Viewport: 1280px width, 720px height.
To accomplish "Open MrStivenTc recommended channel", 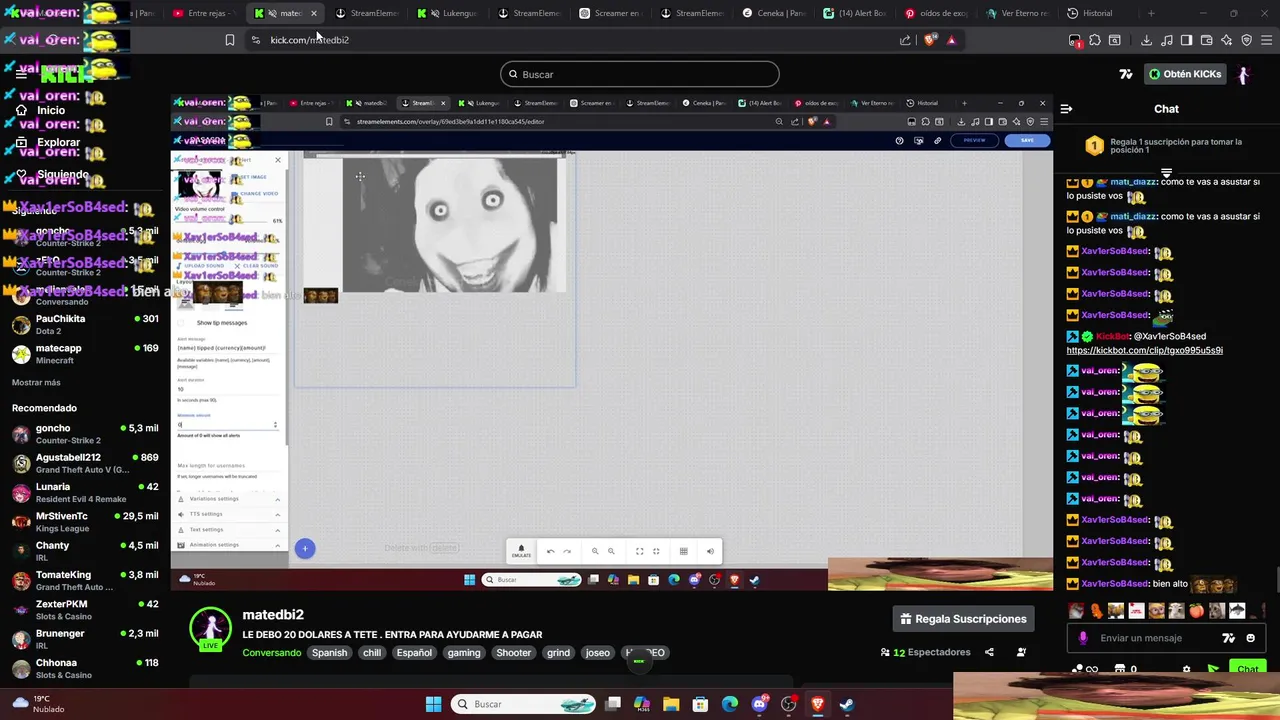I will (85, 522).
